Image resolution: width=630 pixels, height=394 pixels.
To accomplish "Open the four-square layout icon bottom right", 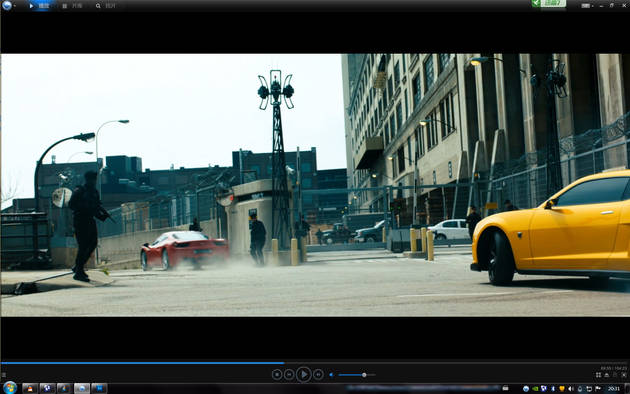I will (x=599, y=375).
